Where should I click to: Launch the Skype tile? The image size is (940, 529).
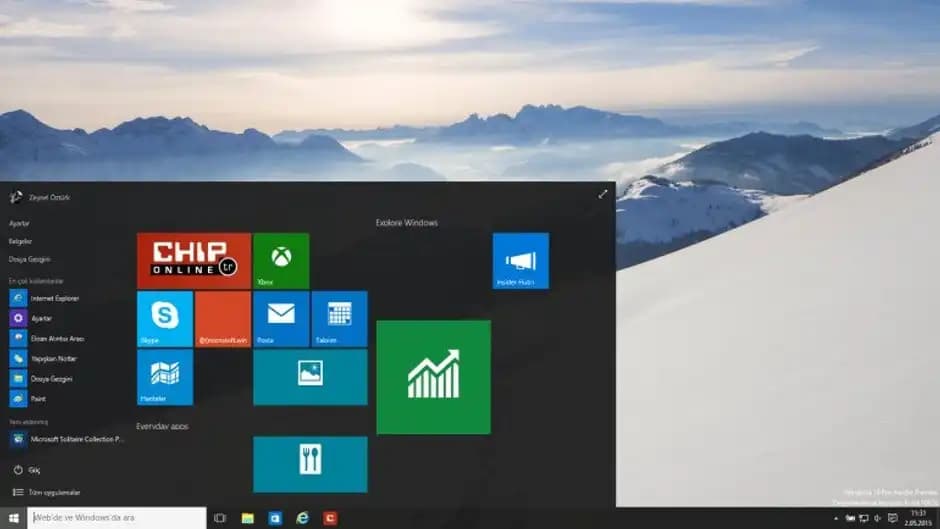click(165, 318)
